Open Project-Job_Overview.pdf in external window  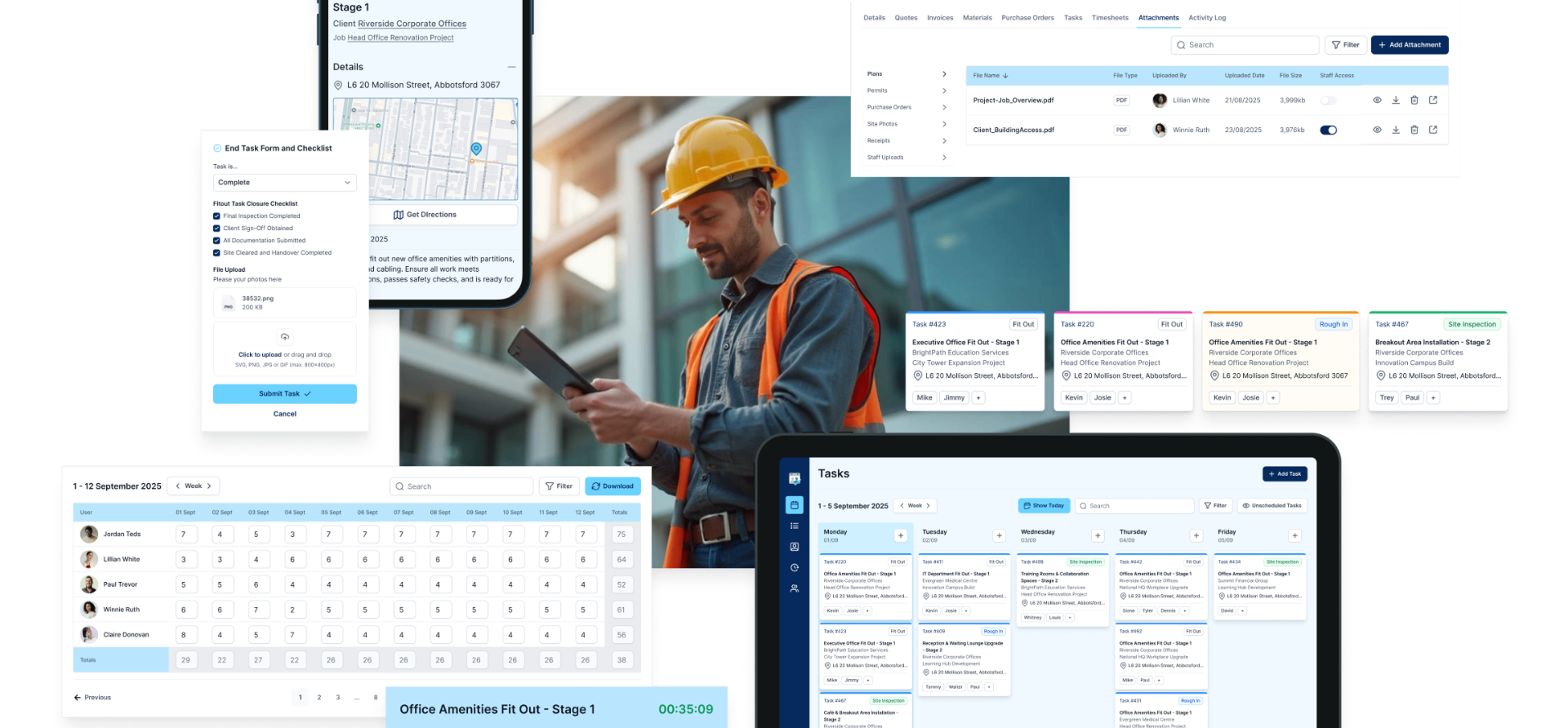[1433, 100]
